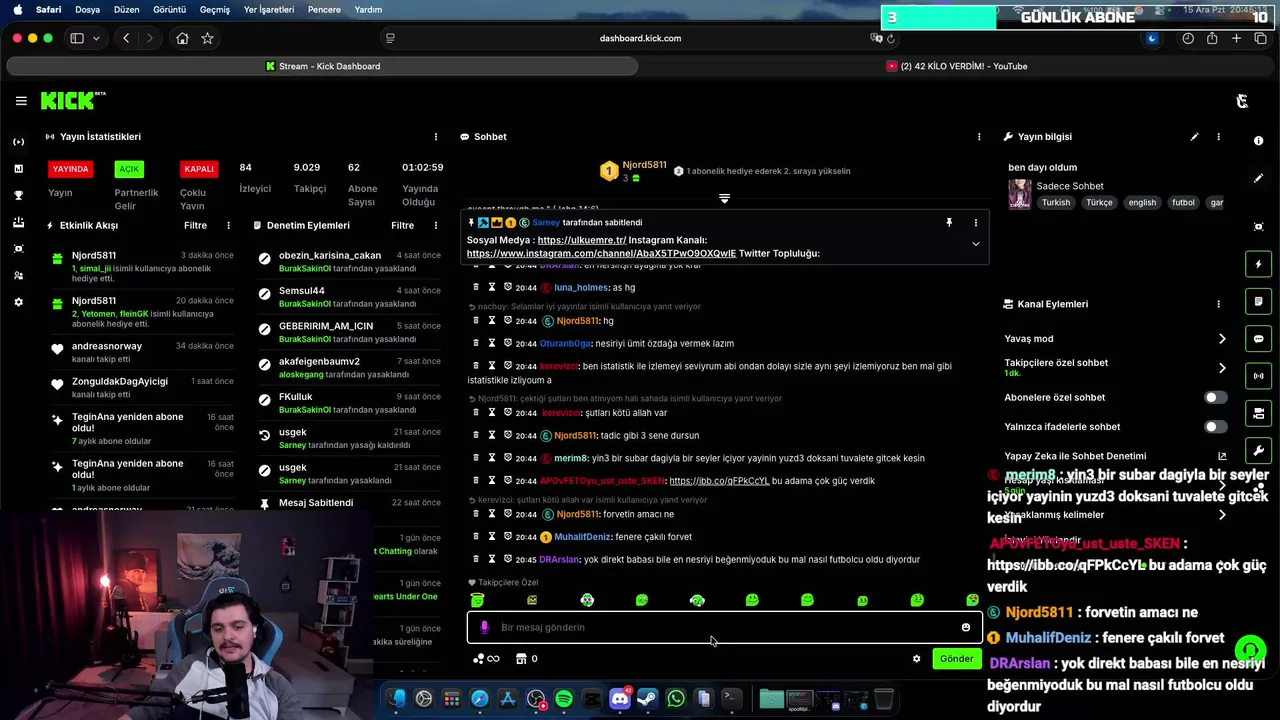Viewport: 1280px width, 720px height.
Task: Click username MuhalifDeniz in chat
Action: pos(583,537)
